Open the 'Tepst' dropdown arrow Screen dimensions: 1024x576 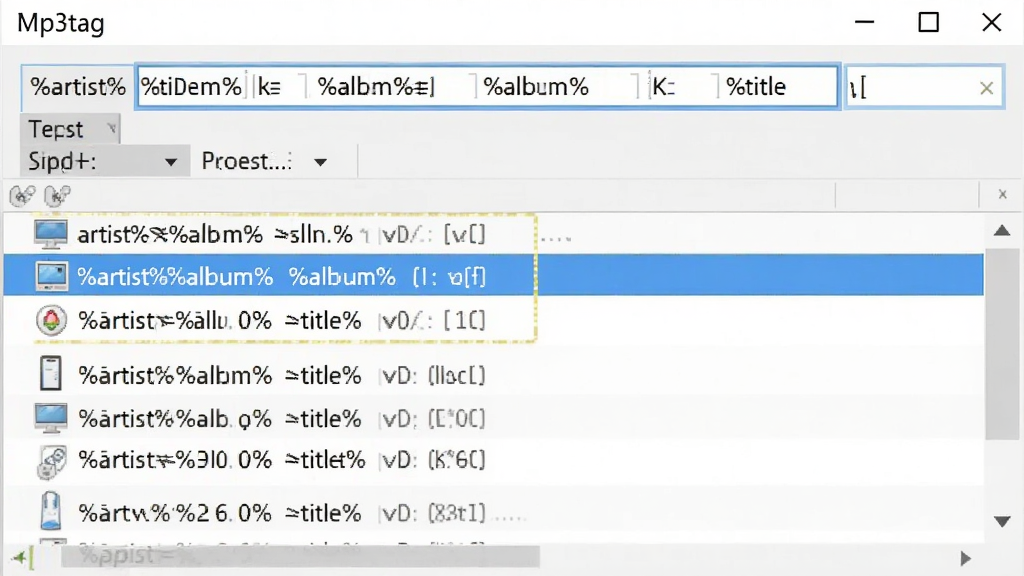click(x=112, y=129)
